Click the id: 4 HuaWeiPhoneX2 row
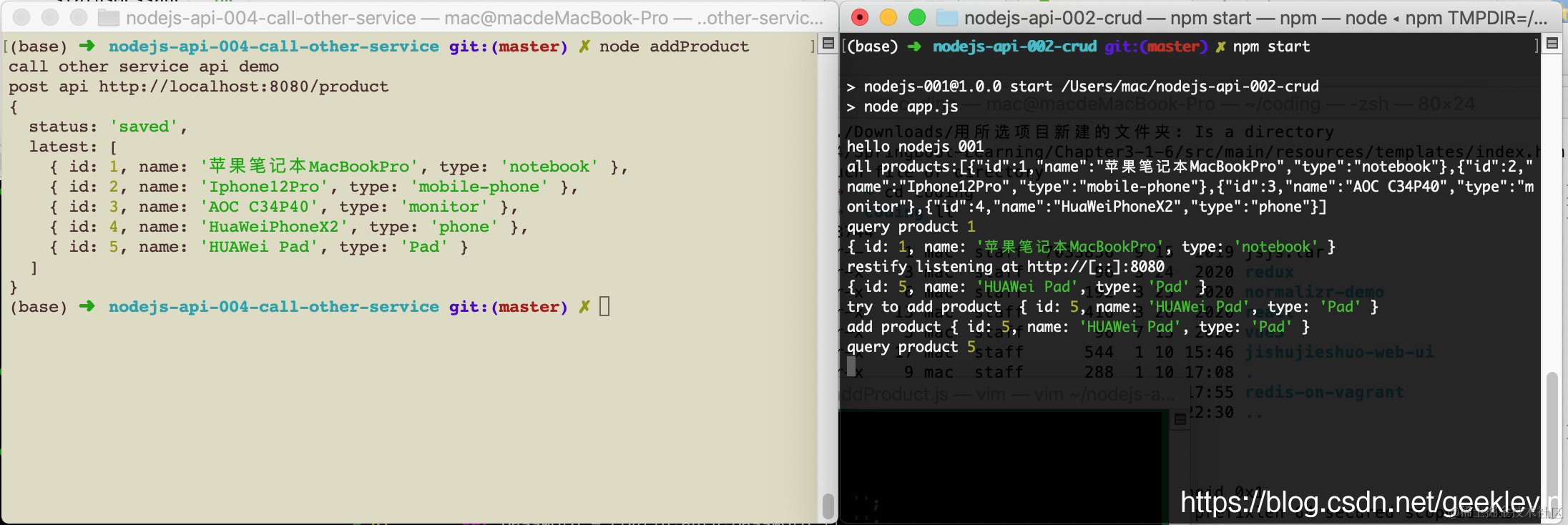The image size is (1568, 525). 288,227
